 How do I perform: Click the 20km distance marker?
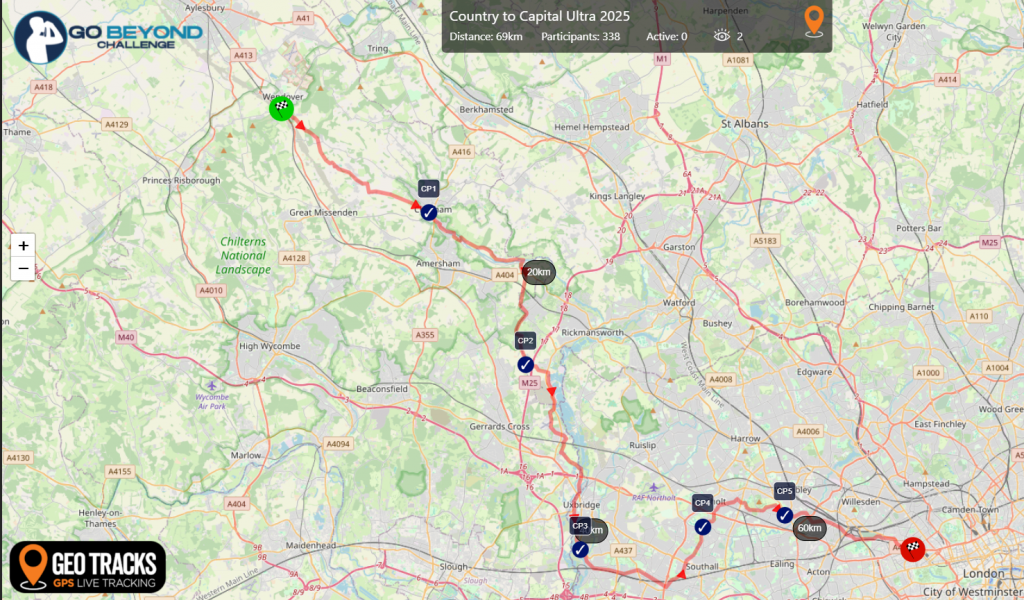click(538, 272)
